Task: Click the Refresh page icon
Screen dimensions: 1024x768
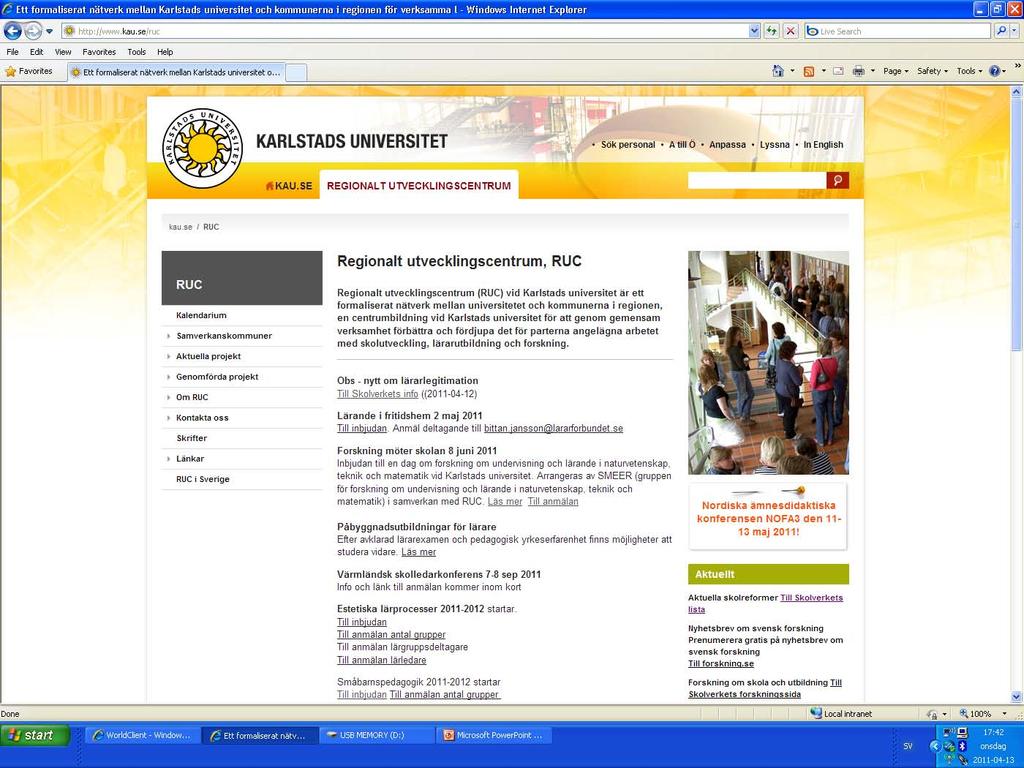Action: coord(771,31)
